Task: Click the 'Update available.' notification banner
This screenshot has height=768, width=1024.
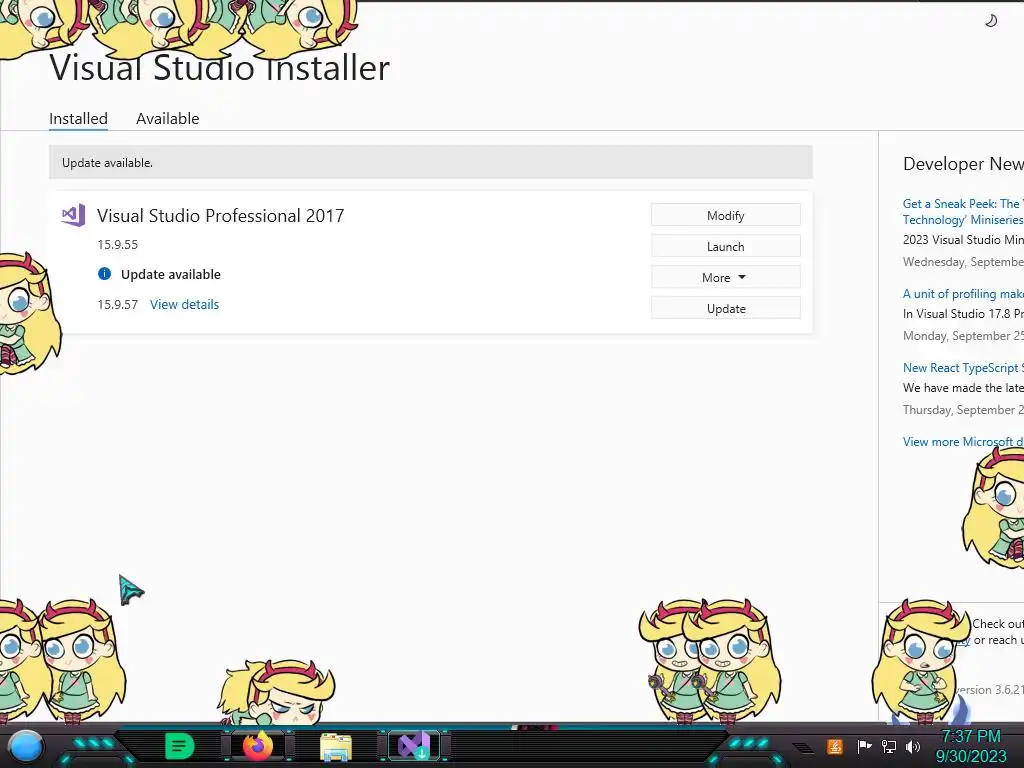Action: (431, 163)
